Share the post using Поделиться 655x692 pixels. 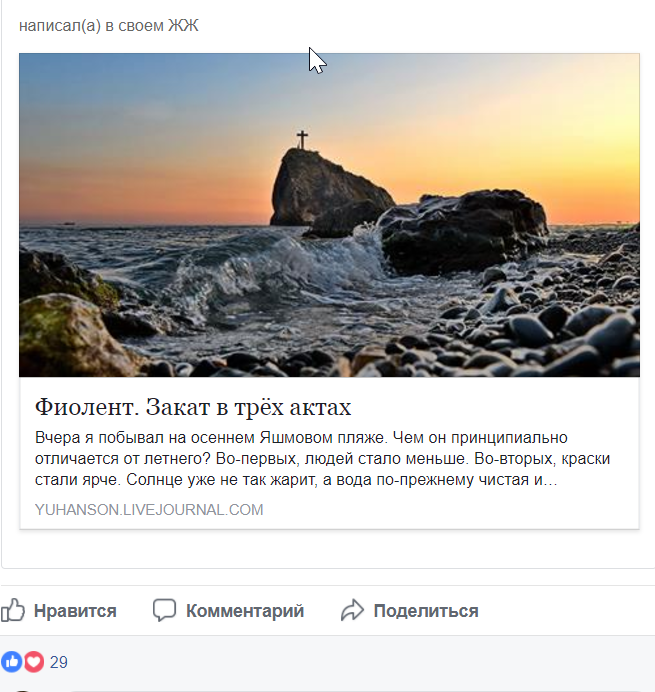[x=426, y=611]
